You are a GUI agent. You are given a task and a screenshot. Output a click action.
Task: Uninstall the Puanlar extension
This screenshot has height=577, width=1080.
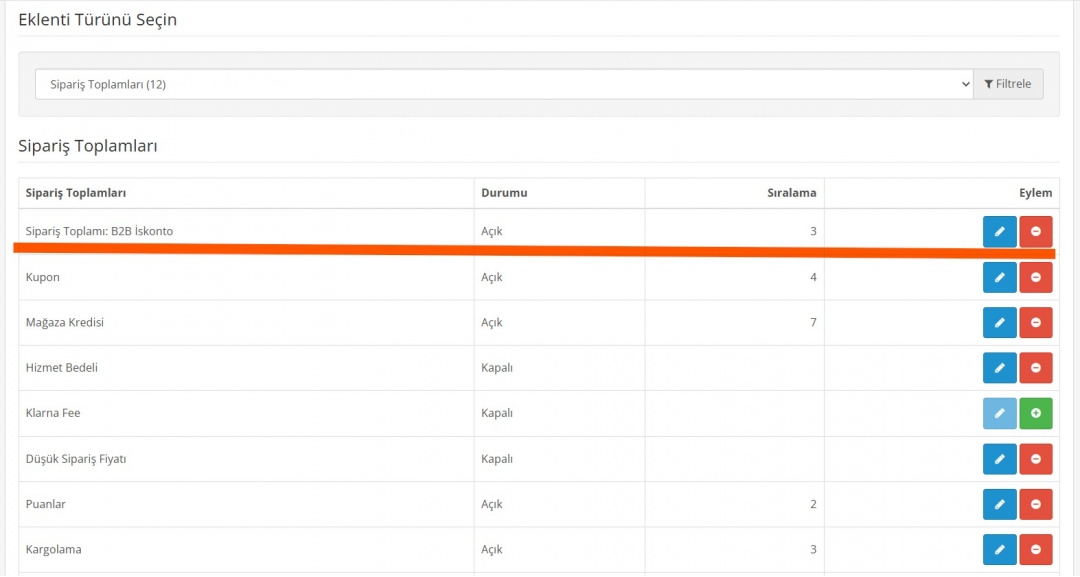coord(1035,504)
